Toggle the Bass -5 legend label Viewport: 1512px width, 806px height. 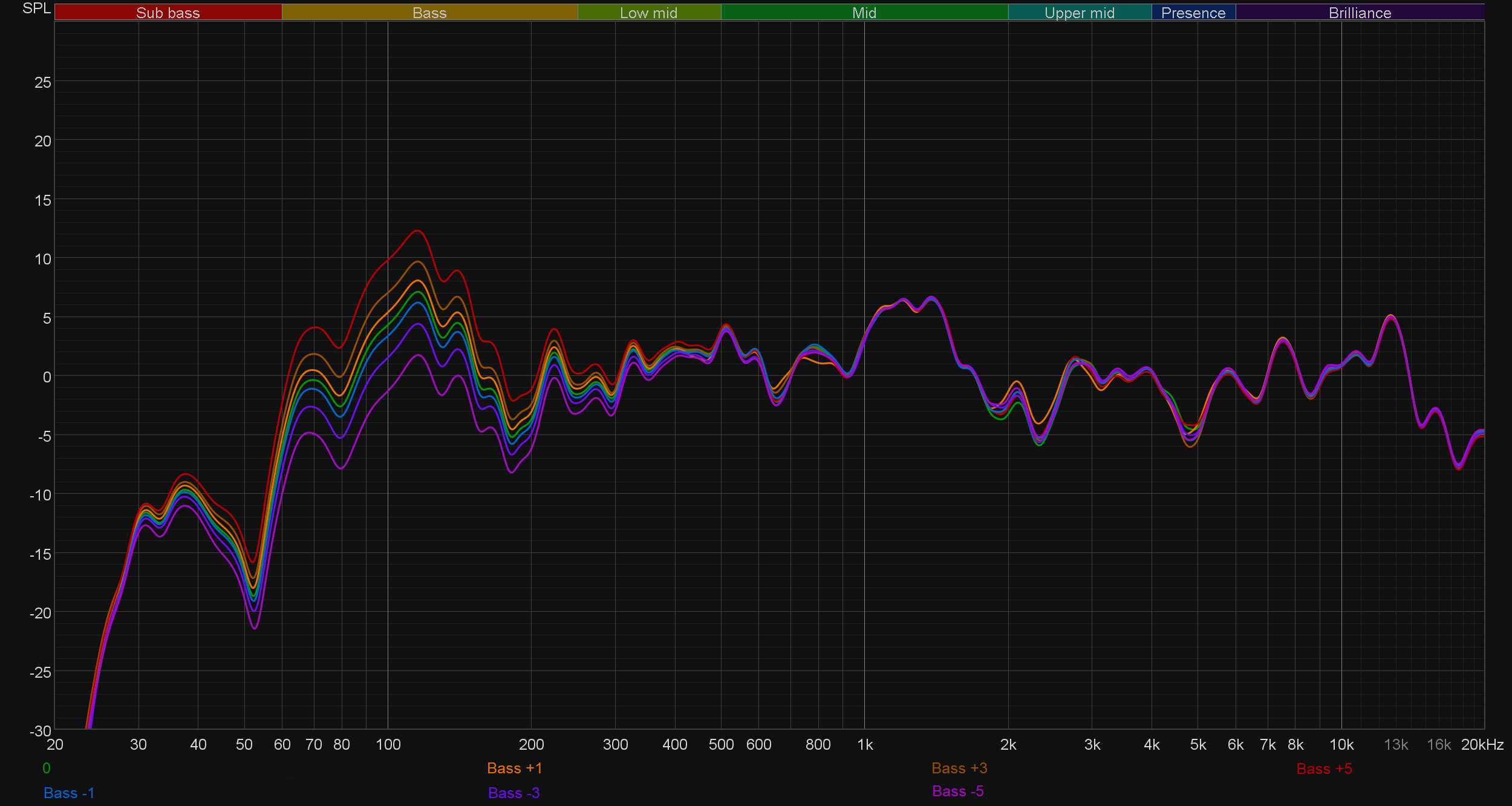[957, 791]
